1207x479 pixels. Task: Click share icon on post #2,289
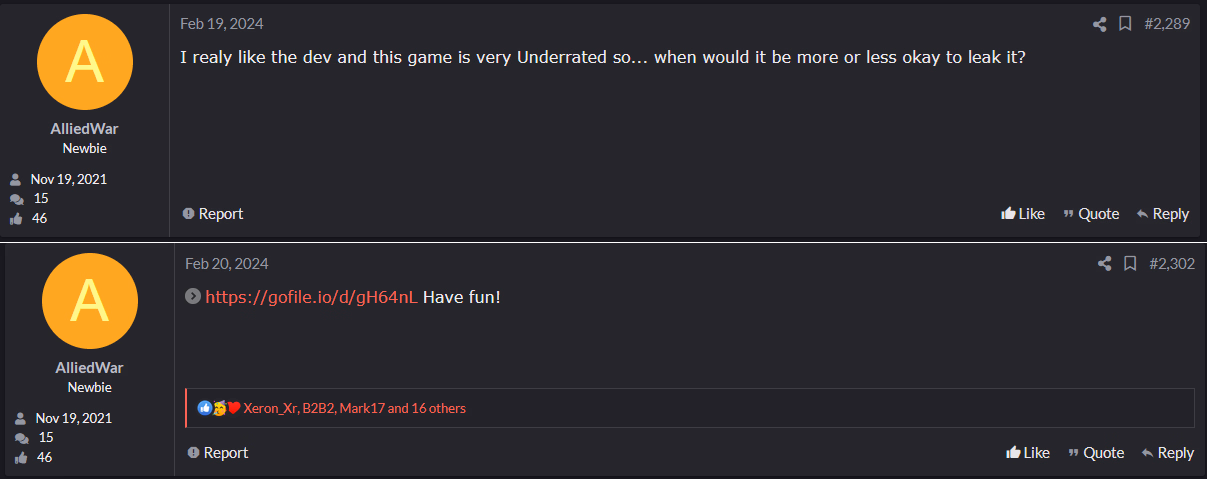[x=1100, y=24]
